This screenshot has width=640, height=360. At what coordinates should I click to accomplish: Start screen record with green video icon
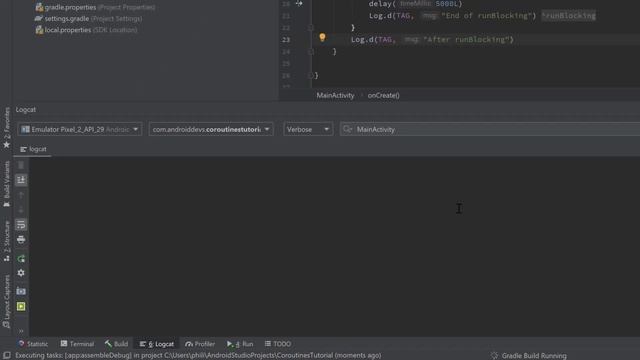point(21,306)
